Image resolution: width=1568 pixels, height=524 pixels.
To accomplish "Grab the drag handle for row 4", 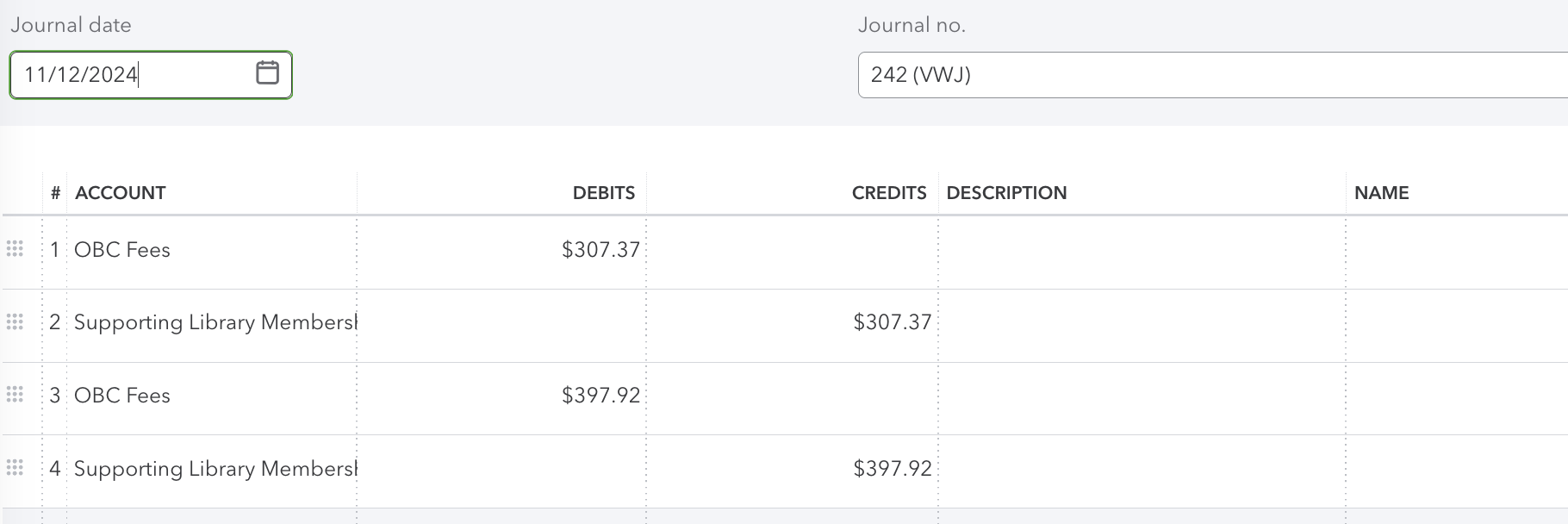I will point(15,468).
